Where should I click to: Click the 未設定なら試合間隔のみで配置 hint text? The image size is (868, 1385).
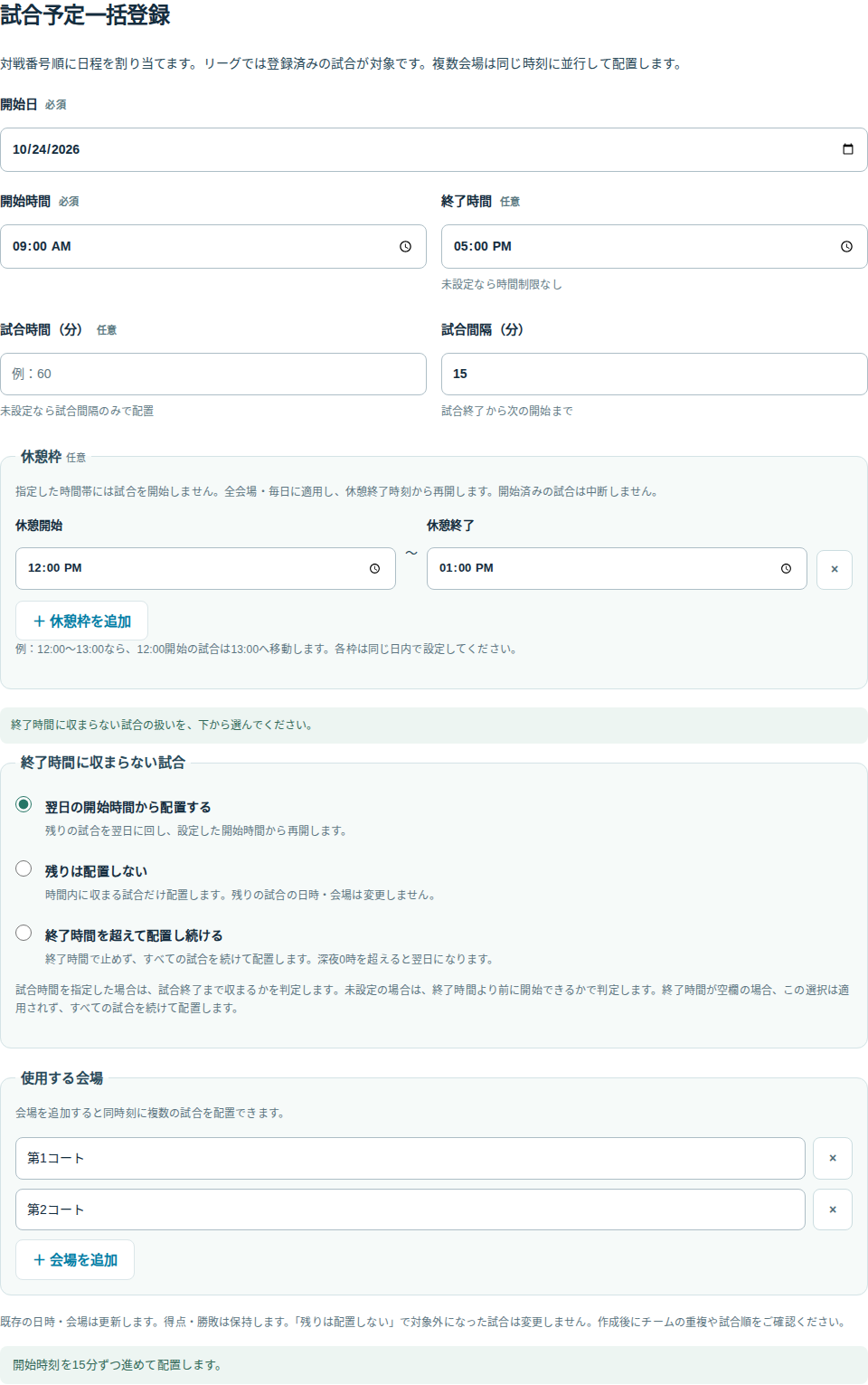coord(77,411)
